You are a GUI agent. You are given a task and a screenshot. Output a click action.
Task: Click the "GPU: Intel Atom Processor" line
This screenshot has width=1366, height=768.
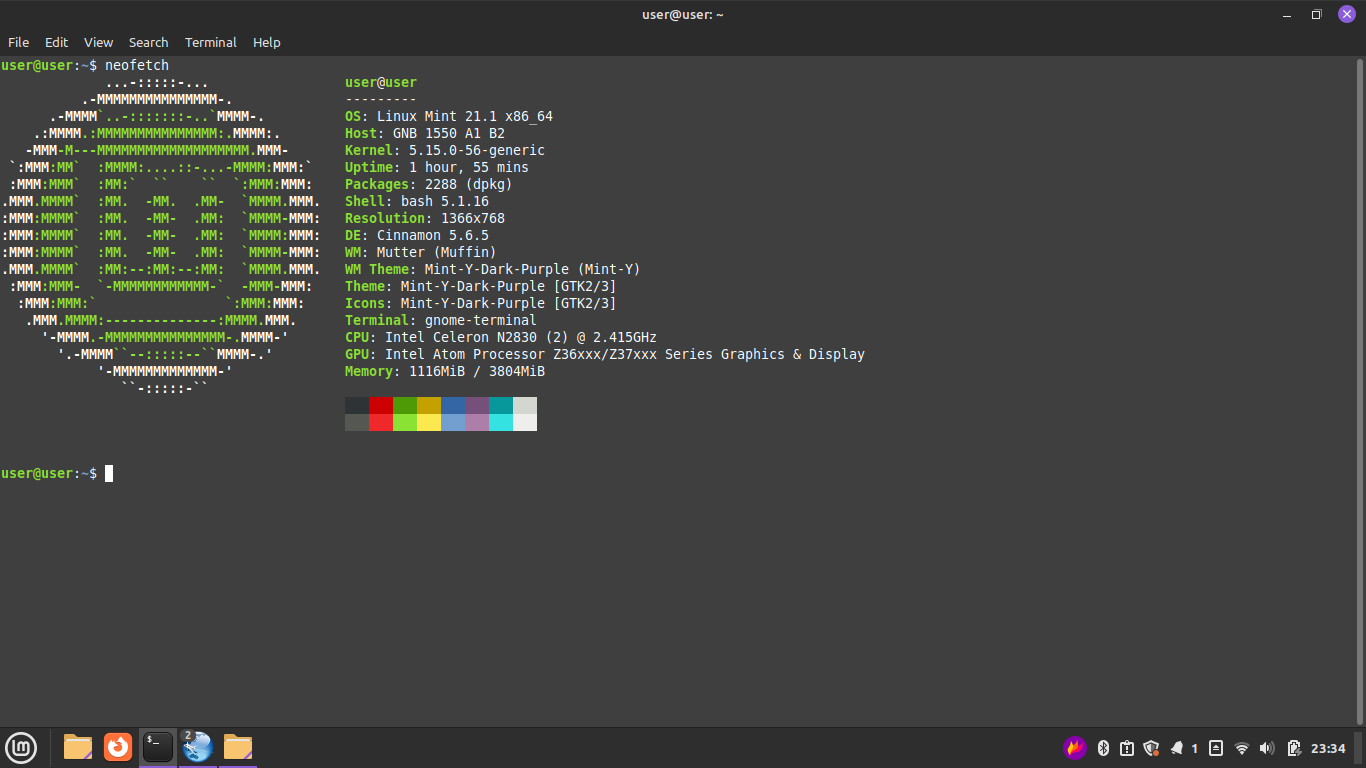pos(605,354)
